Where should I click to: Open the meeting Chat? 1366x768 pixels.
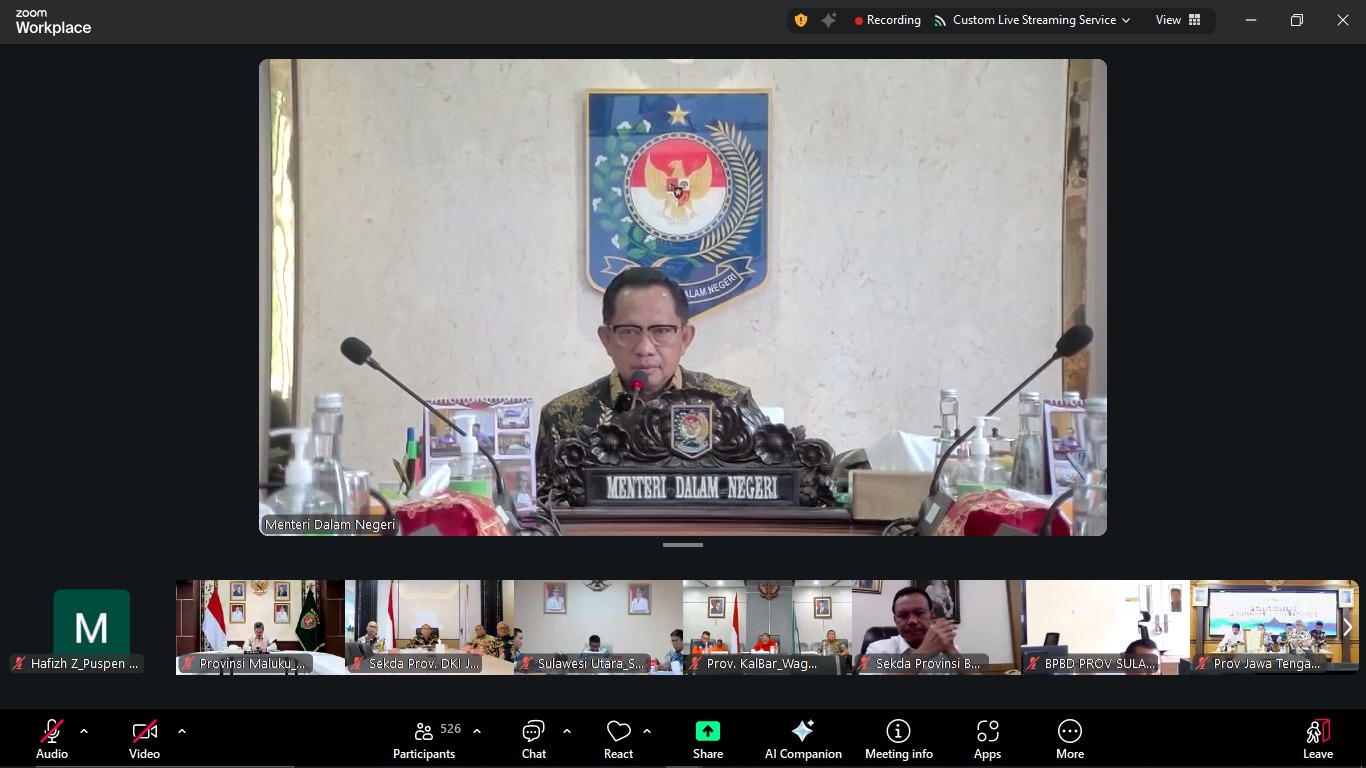coord(533,738)
